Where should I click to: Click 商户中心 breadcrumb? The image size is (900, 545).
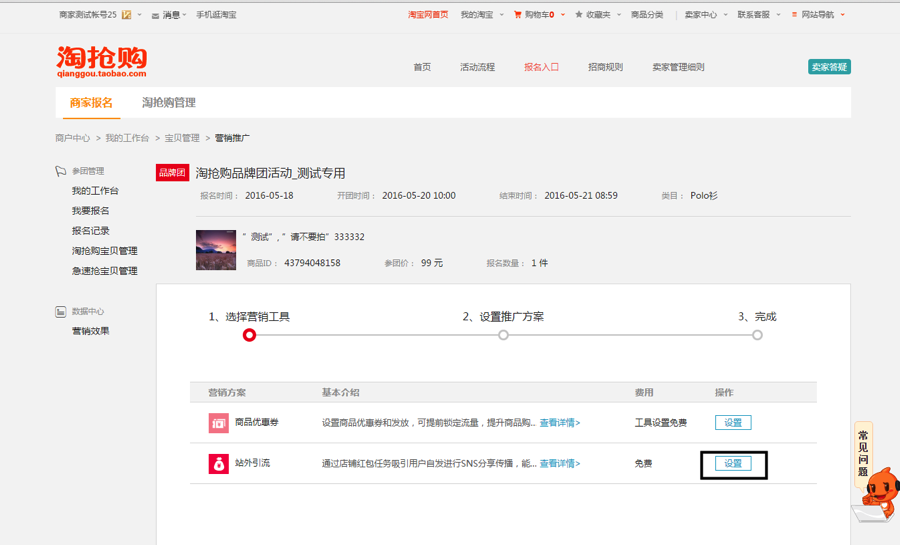72,138
